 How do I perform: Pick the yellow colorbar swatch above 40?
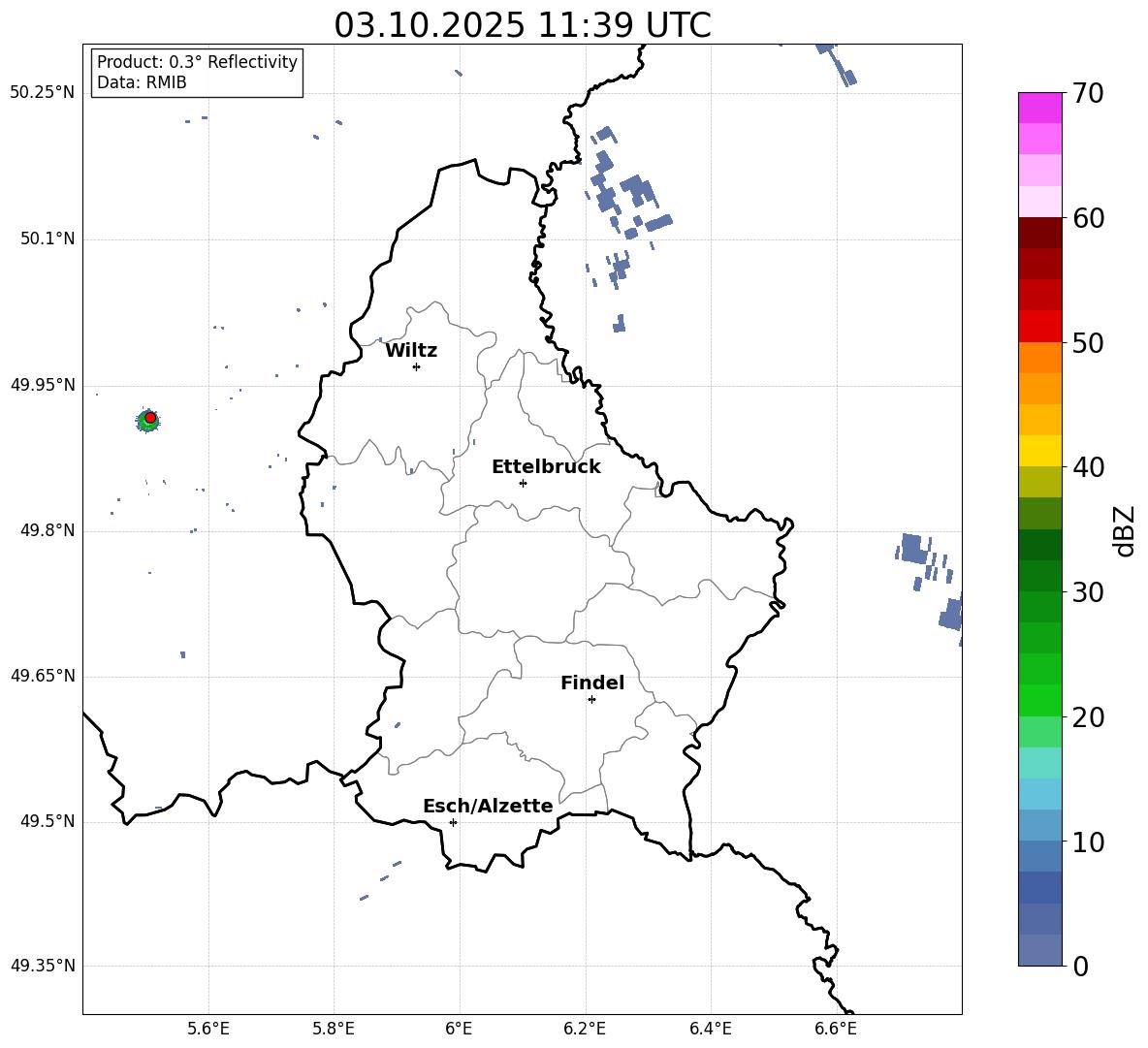pos(1039,451)
